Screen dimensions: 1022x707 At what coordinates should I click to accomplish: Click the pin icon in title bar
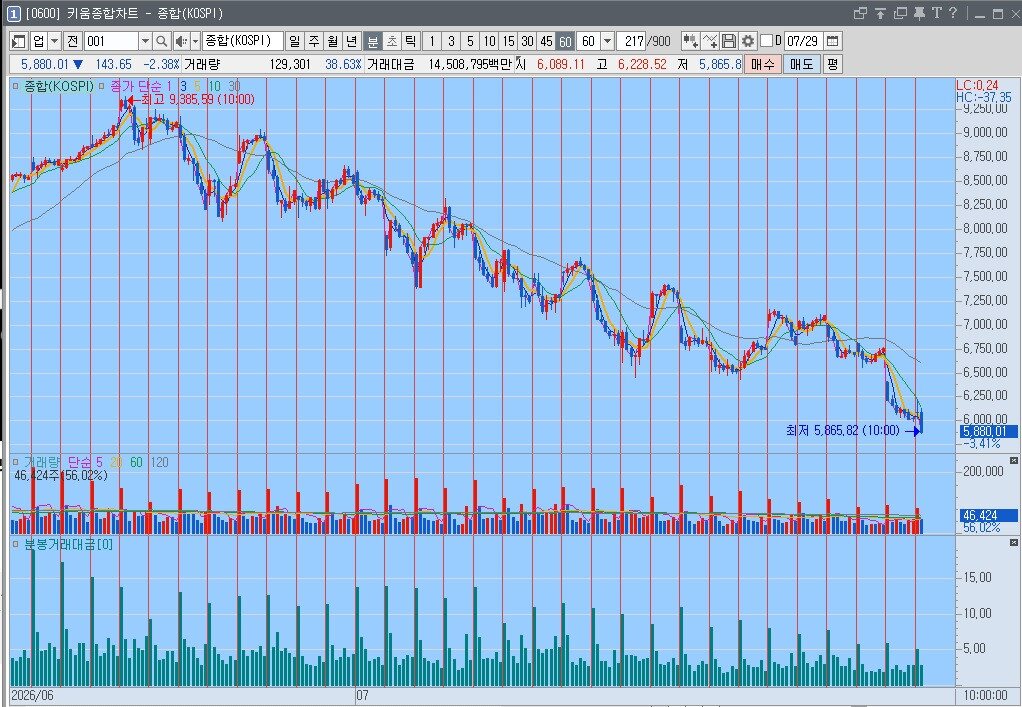coord(920,13)
